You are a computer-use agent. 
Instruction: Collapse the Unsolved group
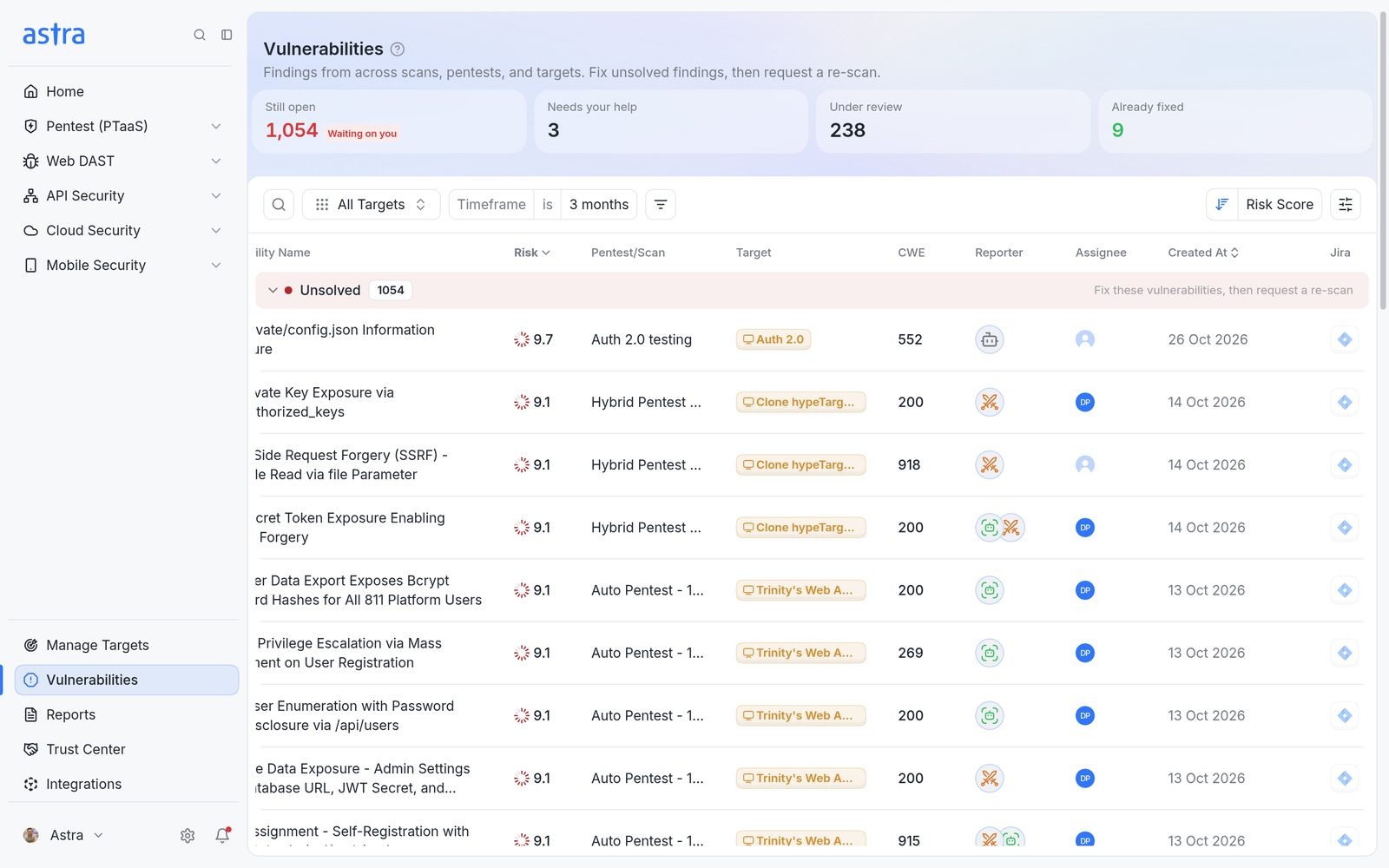click(273, 291)
